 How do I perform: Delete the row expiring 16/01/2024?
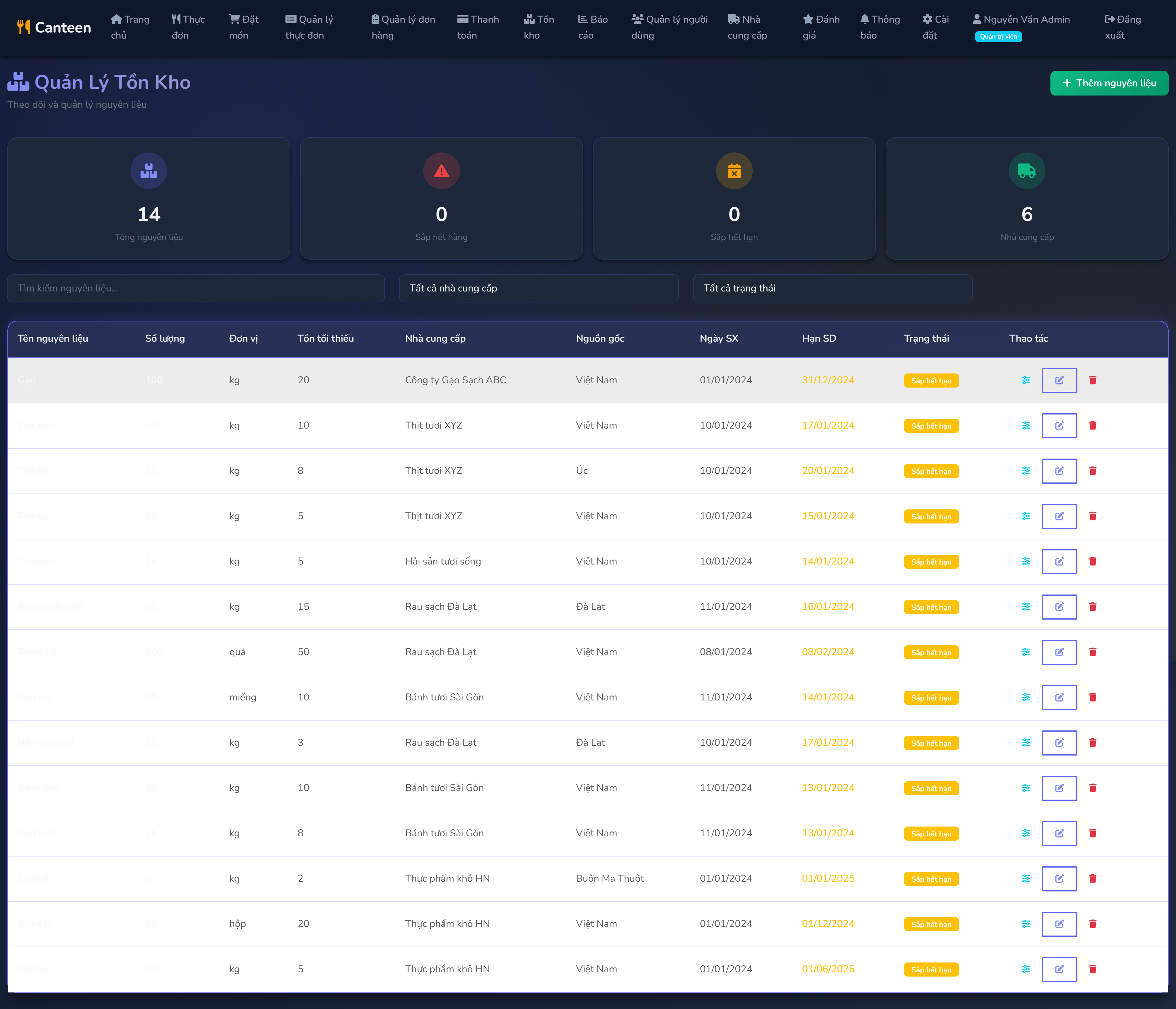click(x=1093, y=607)
